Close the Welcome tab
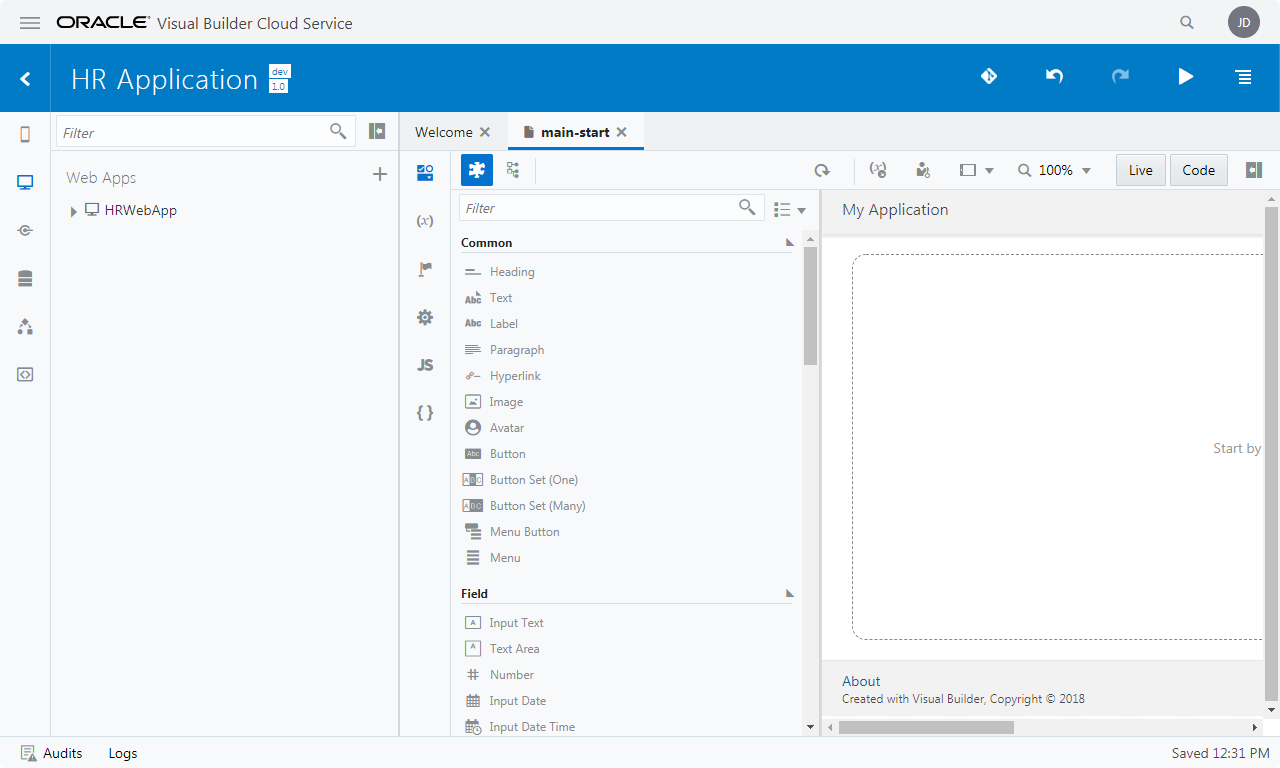1280x768 pixels. pyautogui.click(x=485, y=132)
